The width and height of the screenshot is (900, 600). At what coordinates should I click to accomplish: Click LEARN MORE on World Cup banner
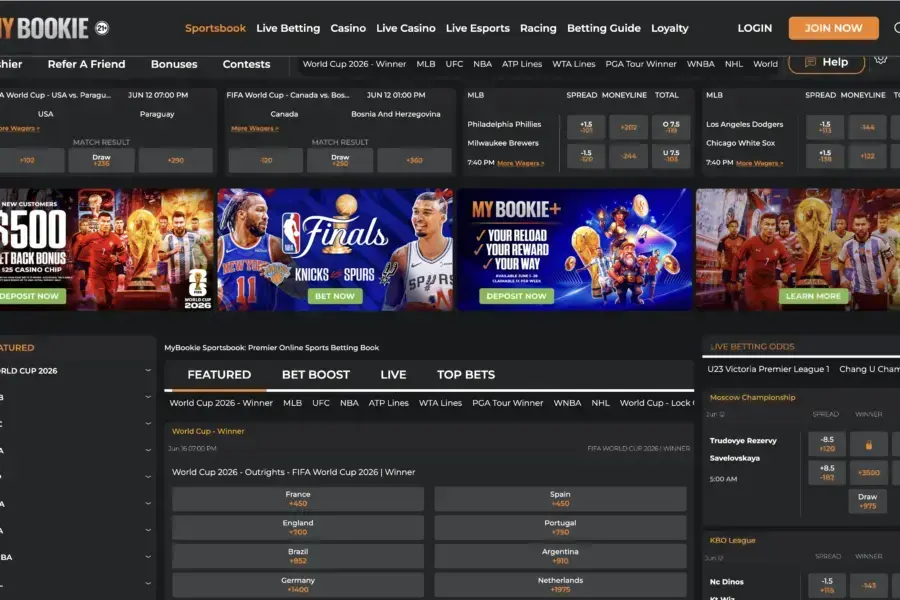(813, 296)
